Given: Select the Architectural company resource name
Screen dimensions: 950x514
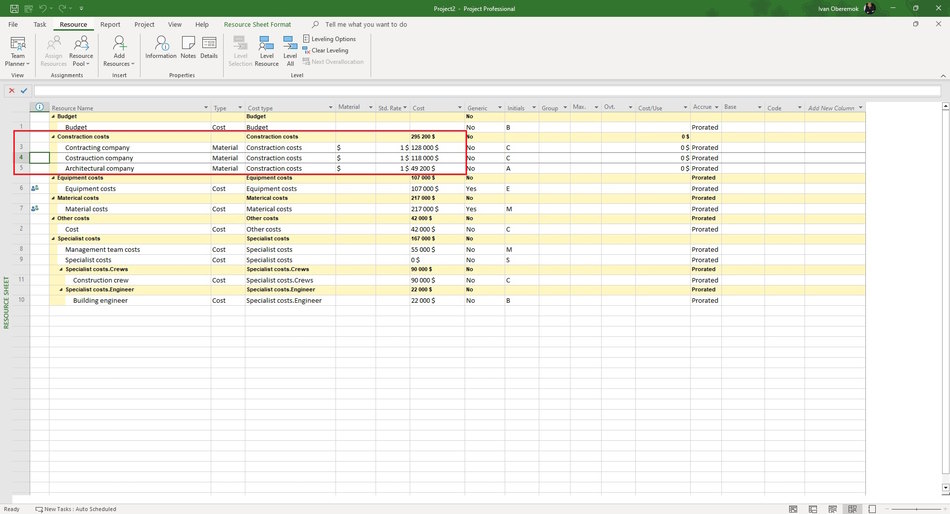Looking at the screenshot, I should [x=99, y=169].
